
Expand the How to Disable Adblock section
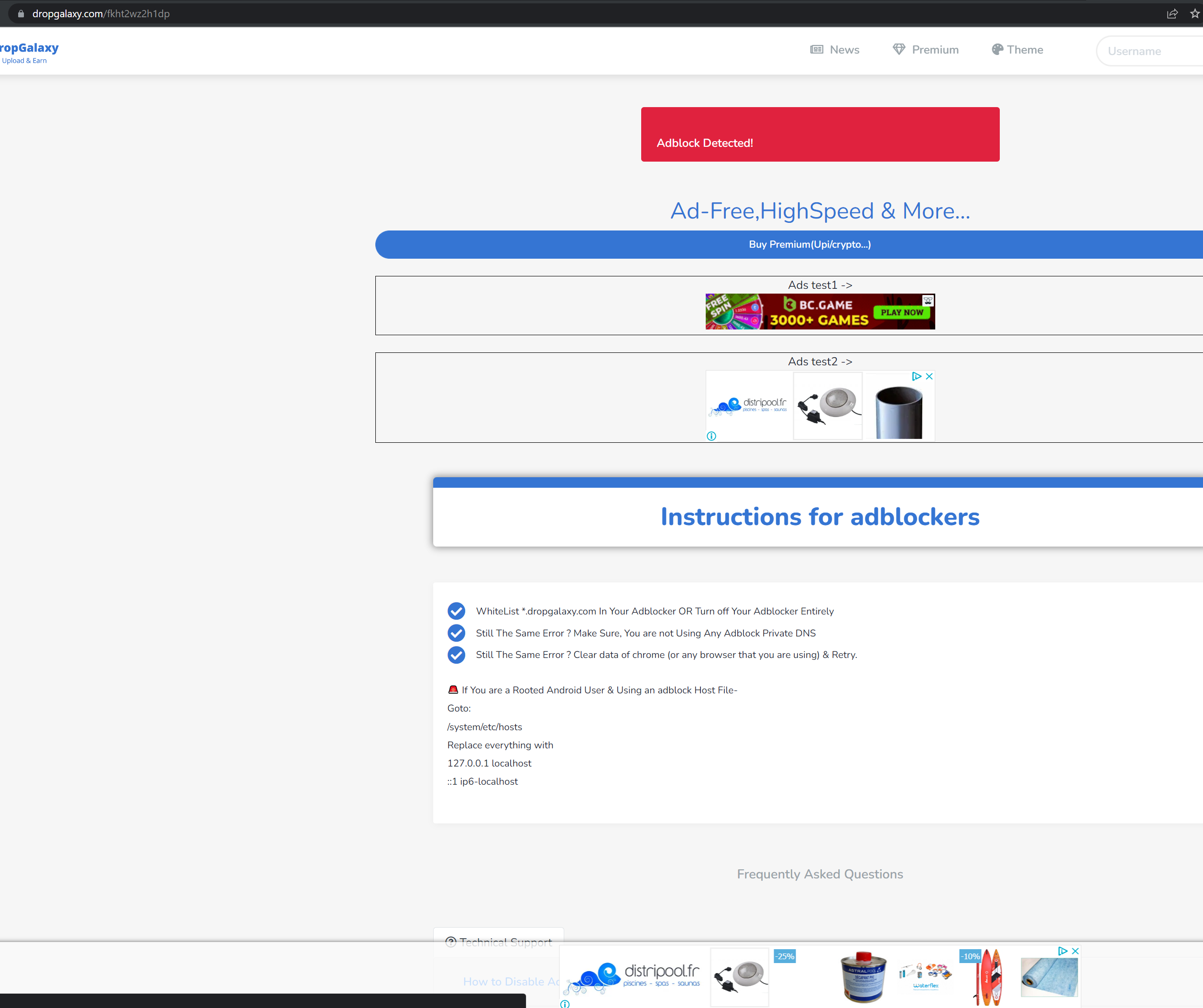(513, 981)
